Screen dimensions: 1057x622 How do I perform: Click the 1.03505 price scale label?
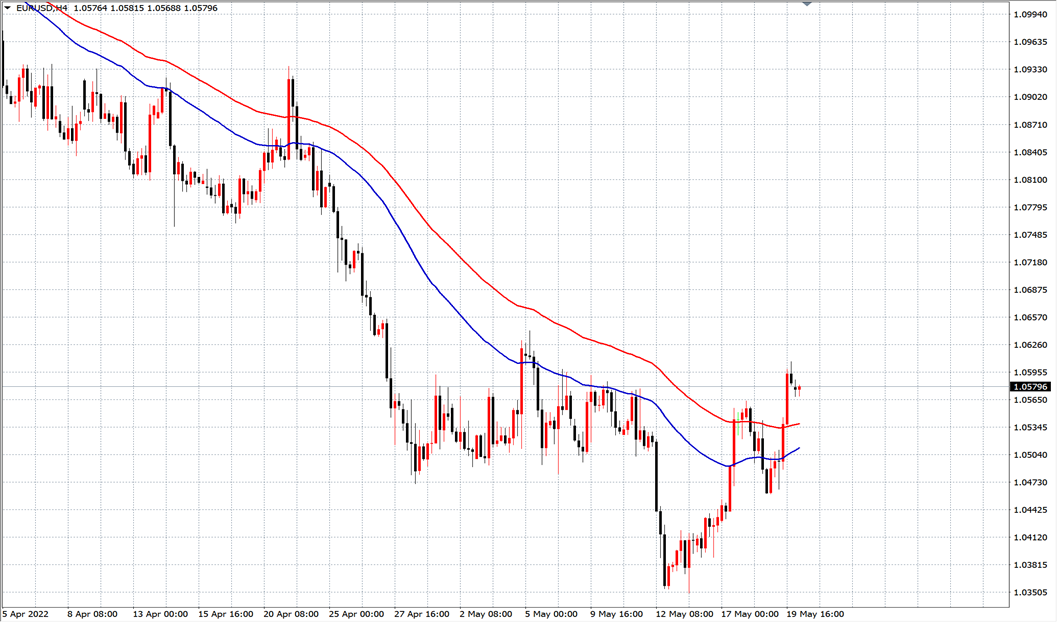tap(1030, 592)
